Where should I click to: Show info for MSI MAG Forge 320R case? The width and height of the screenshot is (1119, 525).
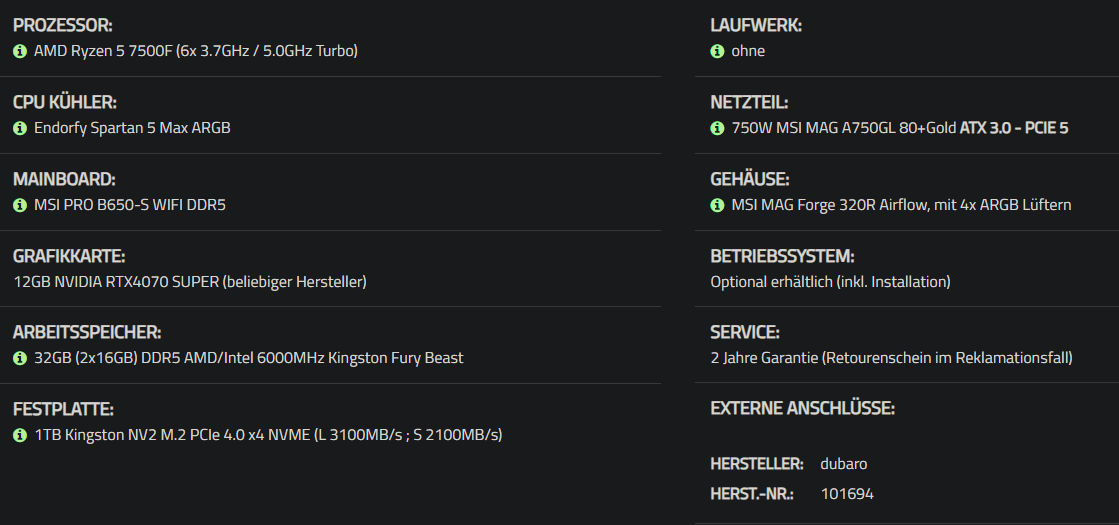click(717, 205)
